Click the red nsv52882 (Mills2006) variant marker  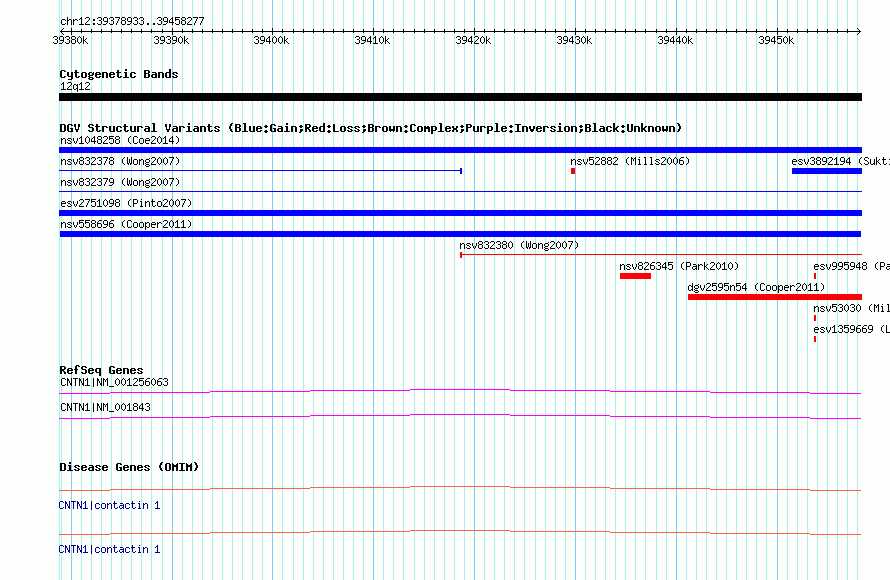pyautogui.click(x=573, y=171)
